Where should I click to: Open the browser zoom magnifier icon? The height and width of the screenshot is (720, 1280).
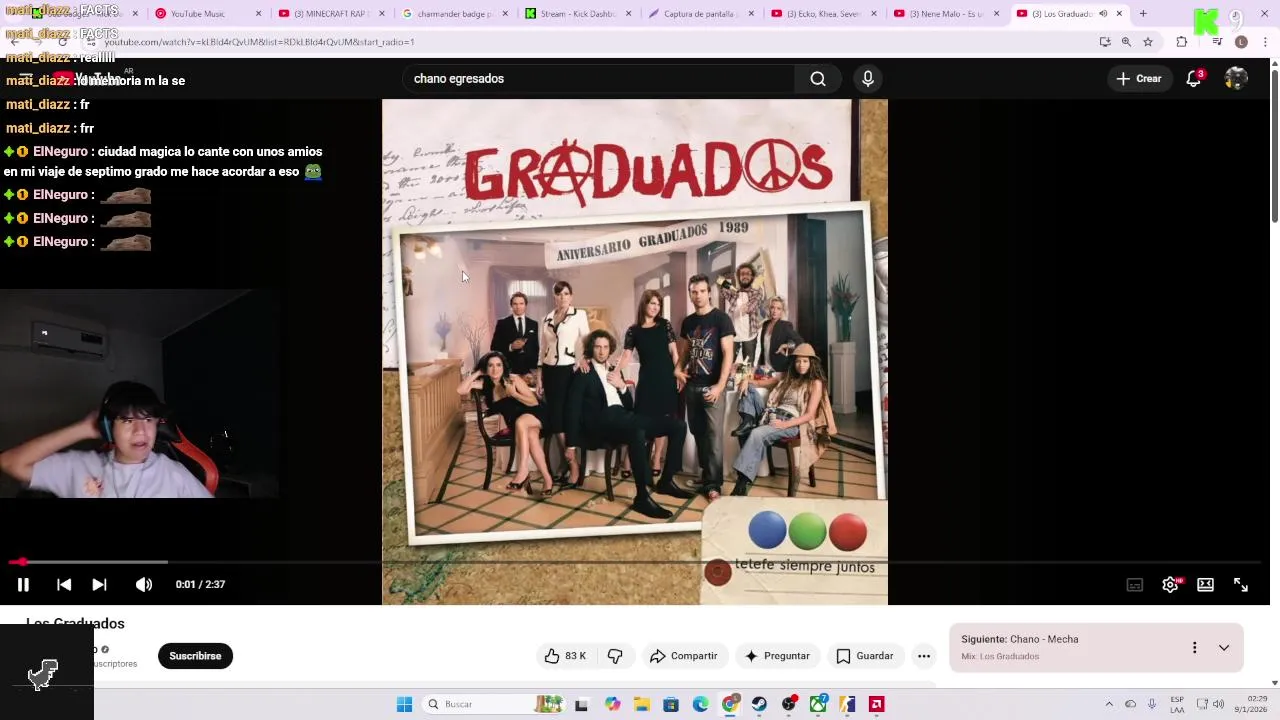click(1126, 42)
